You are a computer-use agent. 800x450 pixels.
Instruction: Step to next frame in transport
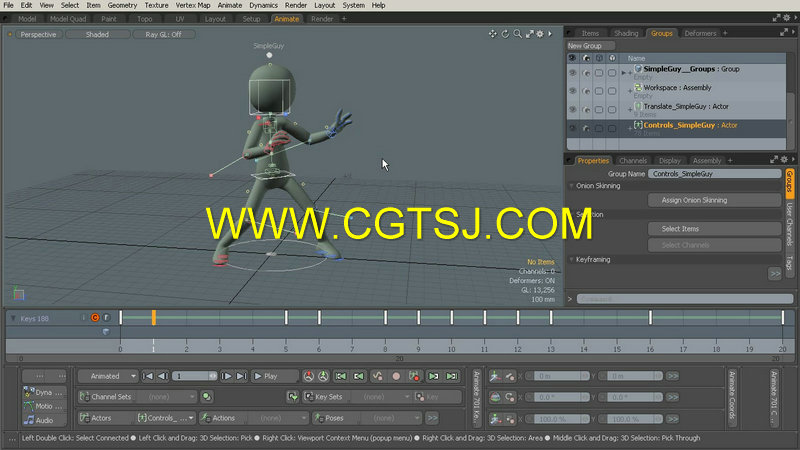[227, 377]
